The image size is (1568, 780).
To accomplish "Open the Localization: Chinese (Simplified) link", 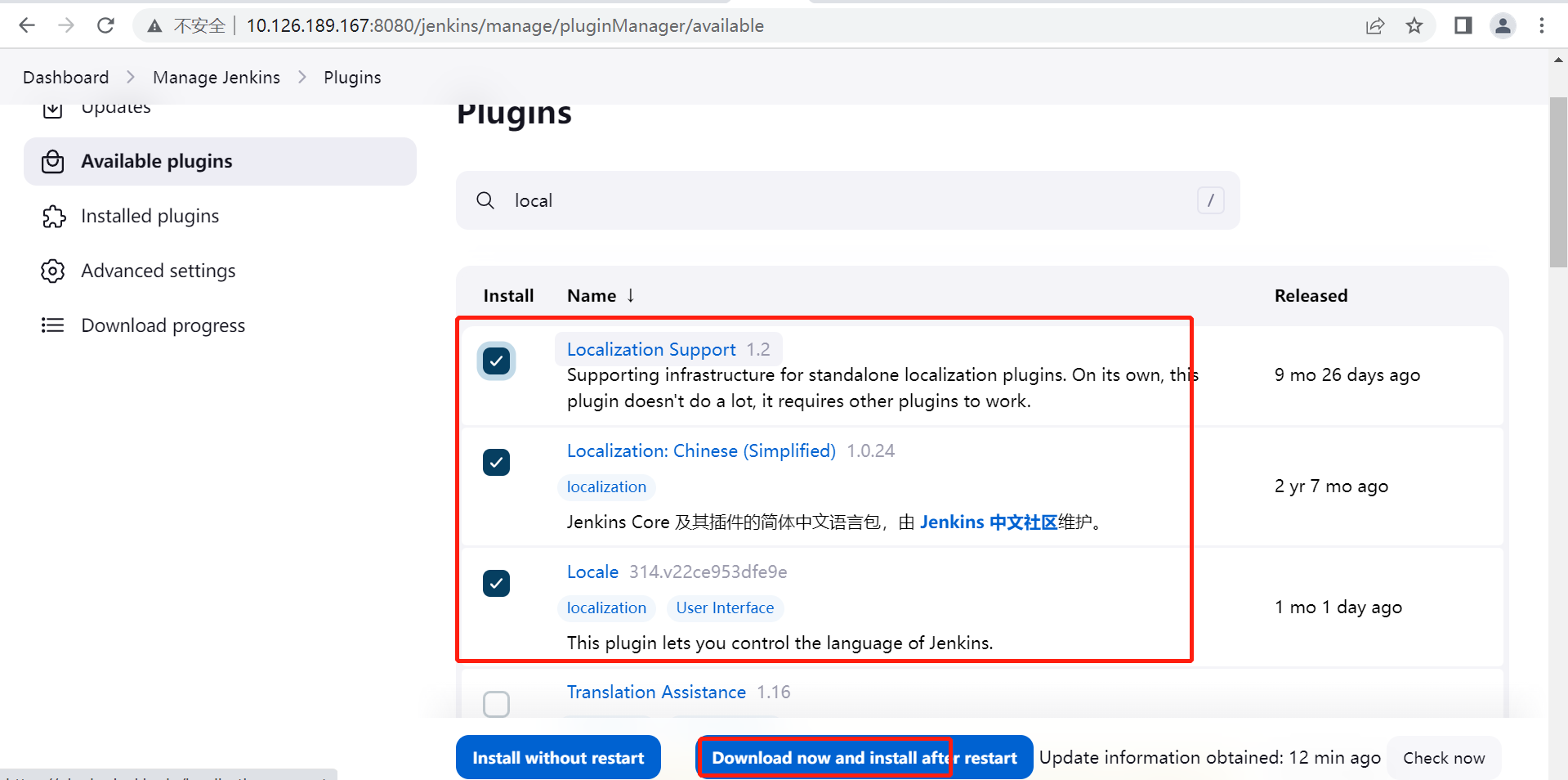I will coord(701,451).
